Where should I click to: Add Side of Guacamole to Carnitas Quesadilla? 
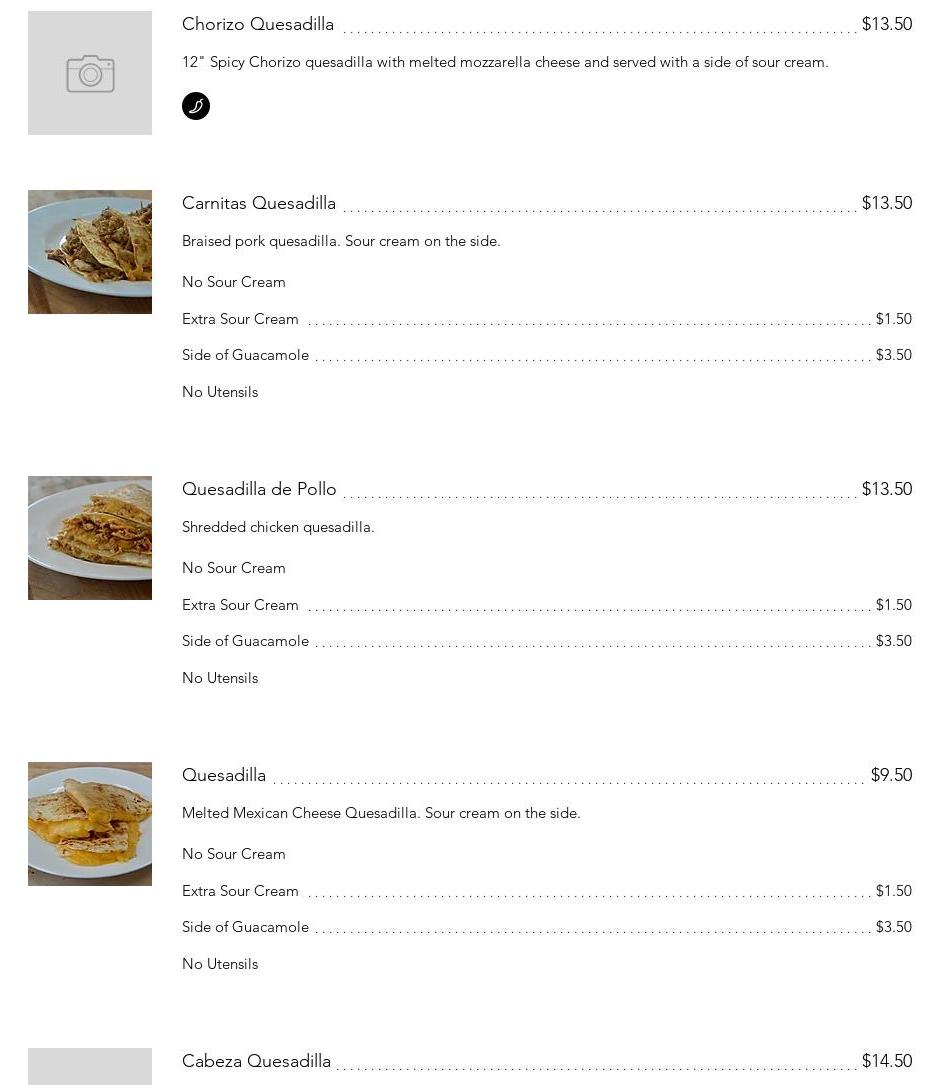click(245, 355)
